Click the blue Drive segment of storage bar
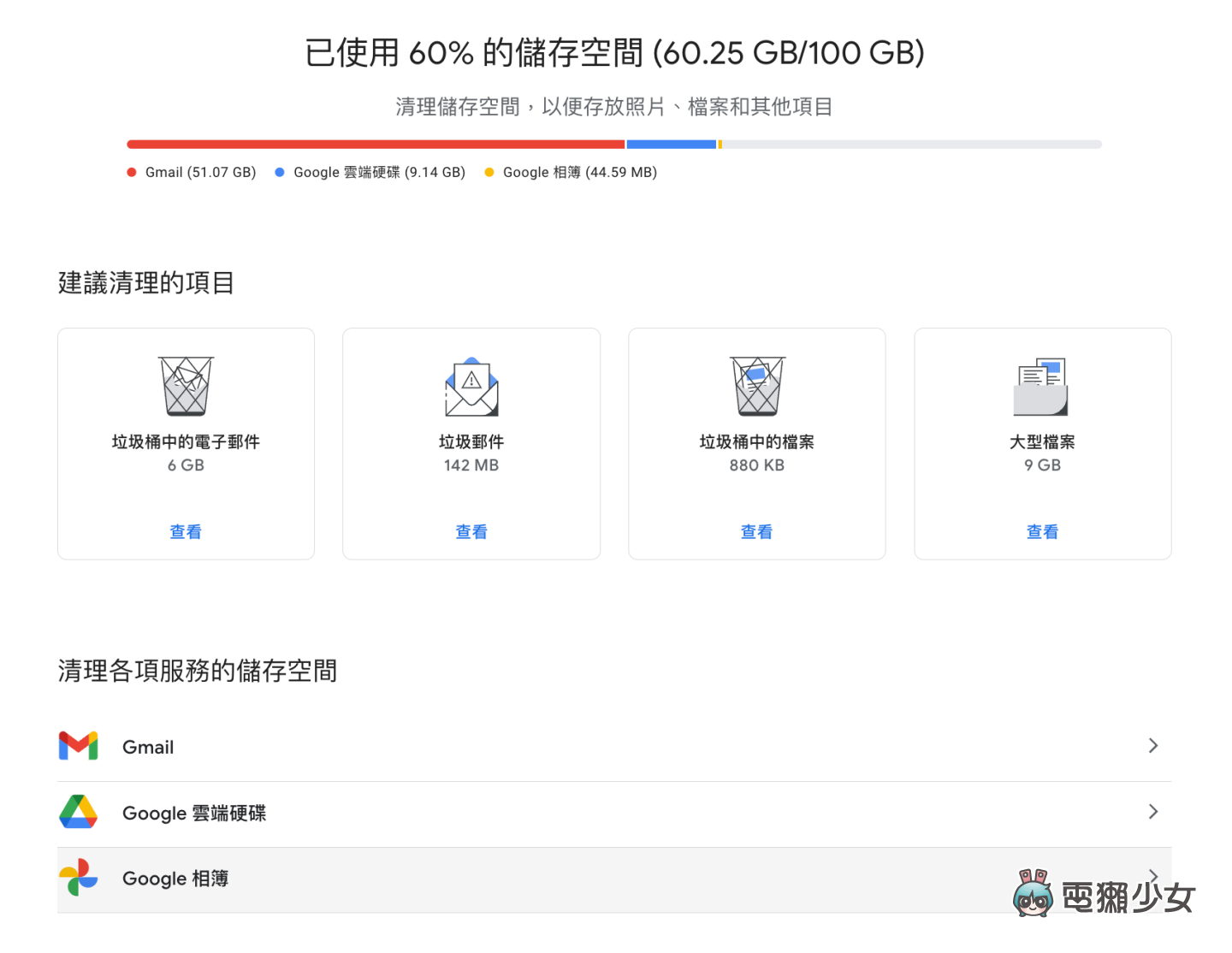The height and width of the screenshot is (953, 1232). [672, 145]
